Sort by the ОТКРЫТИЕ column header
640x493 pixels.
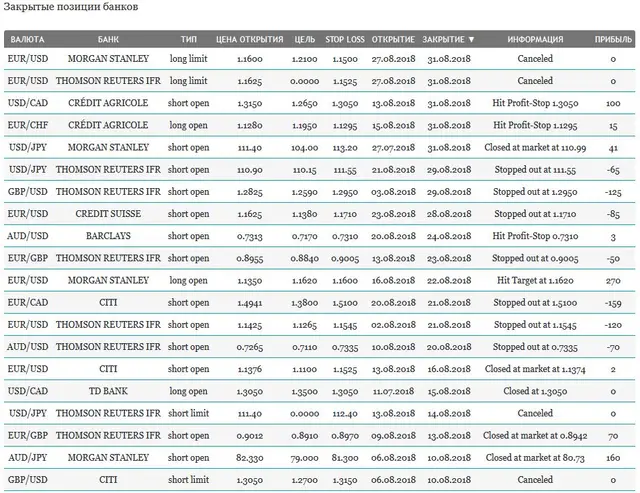coord(393,40)
